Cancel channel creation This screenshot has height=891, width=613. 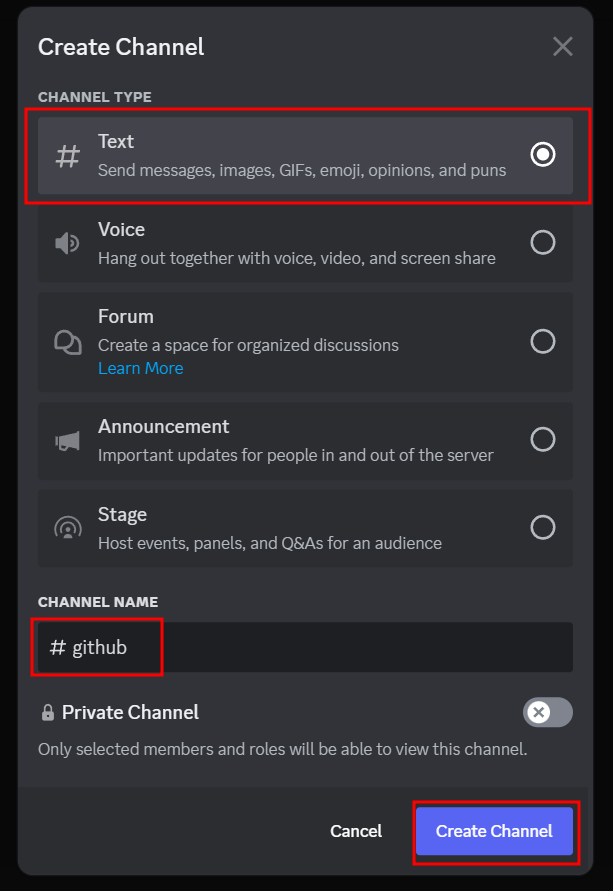pyautogui.click(x=356, y=831)
